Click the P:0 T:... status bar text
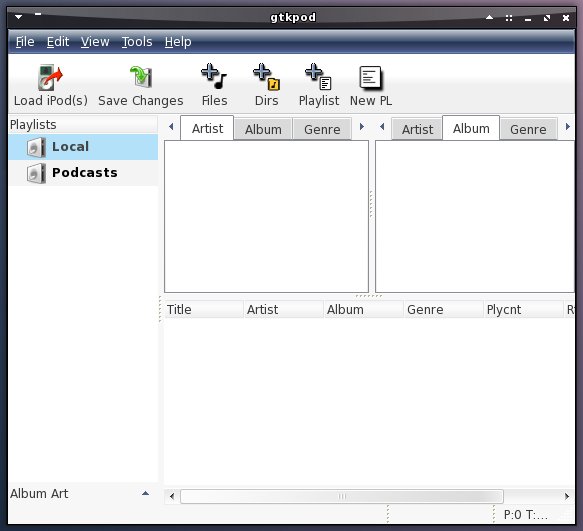The image size is (583, 531). click(x=525, y=515)
